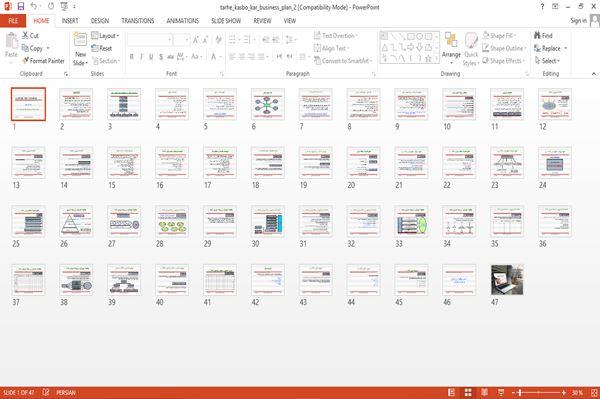Click the New Slide icon

tap(80, 40)
